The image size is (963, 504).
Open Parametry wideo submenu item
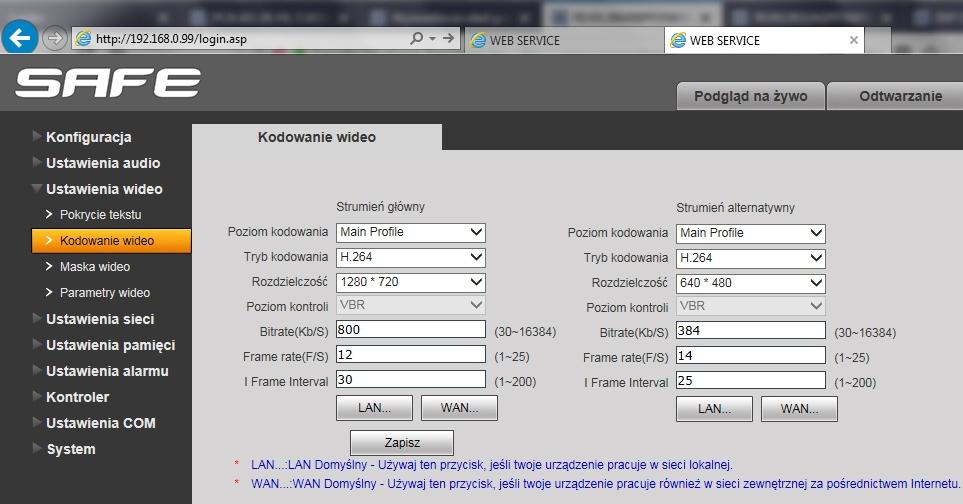click(98, 293)
